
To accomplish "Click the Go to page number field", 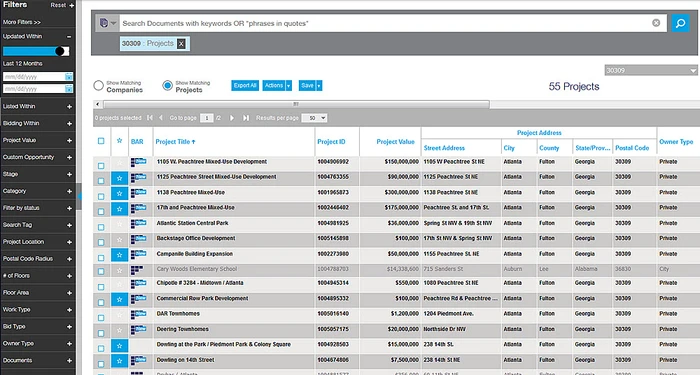I will (206, 118).
